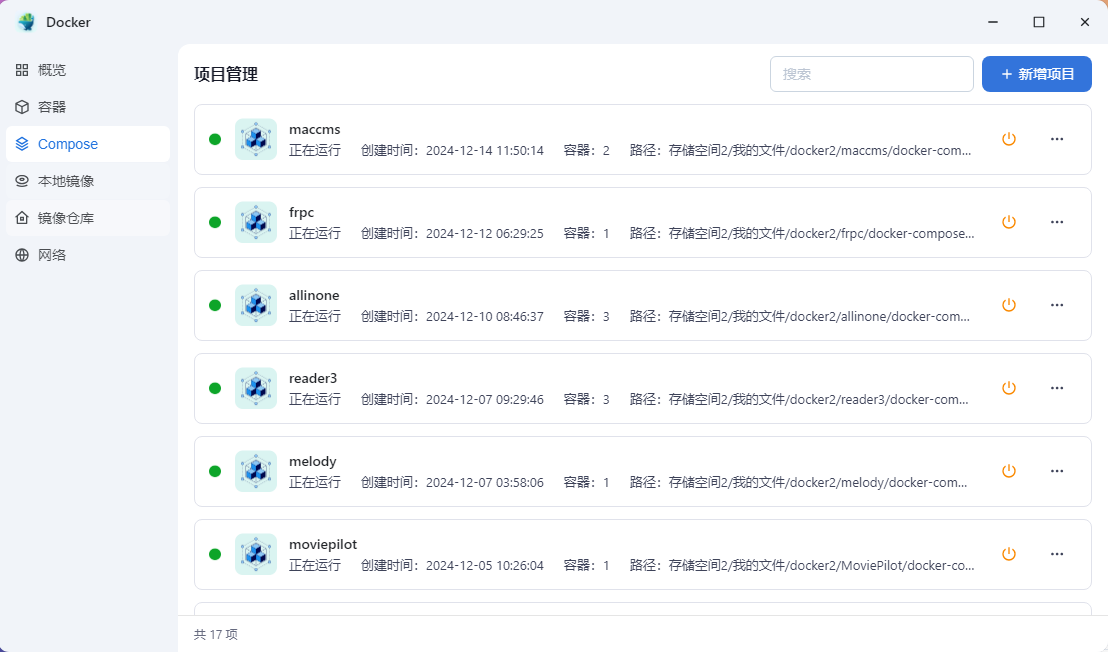Click the Compose layers icon
Screen dimensions: 1108x652
pyautogui.click(x=22, y=144)
